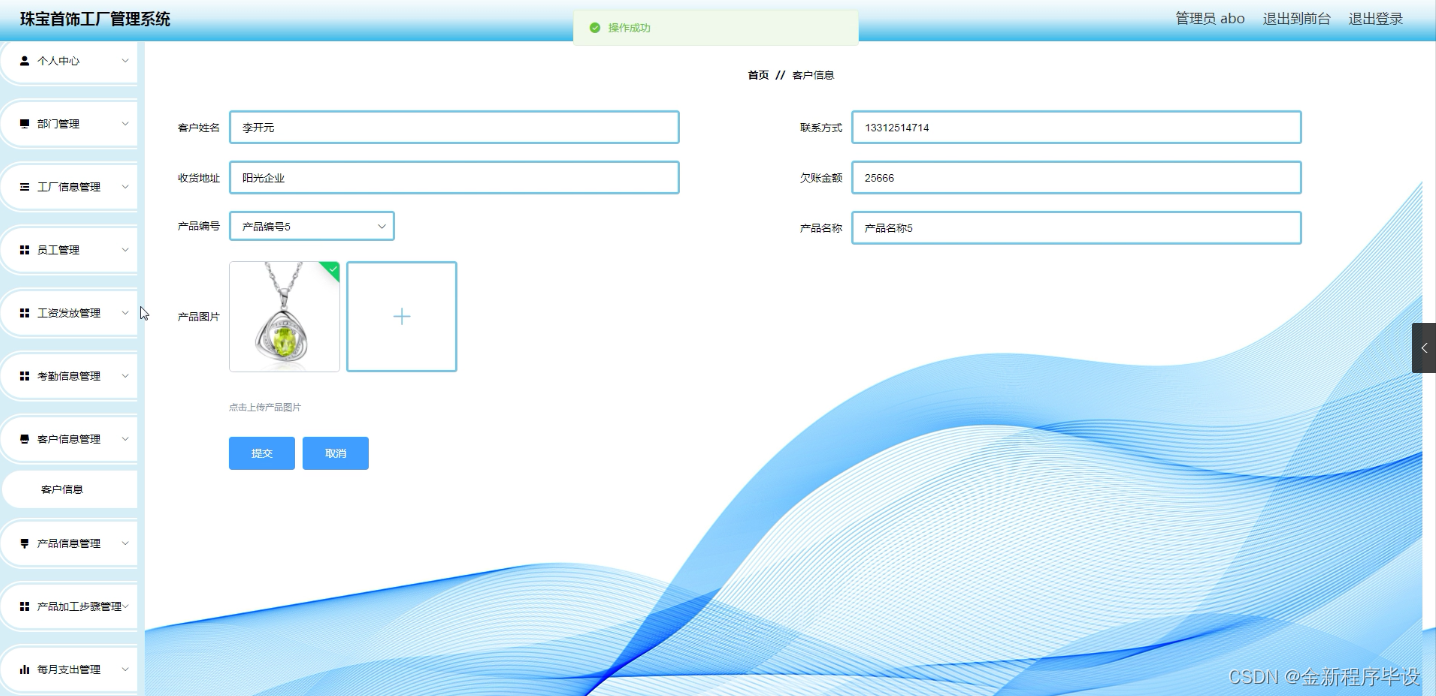This screenshot has height=696, width=1436.
Task: Select the 员工管理 grid icon
Action: (22, 249)
